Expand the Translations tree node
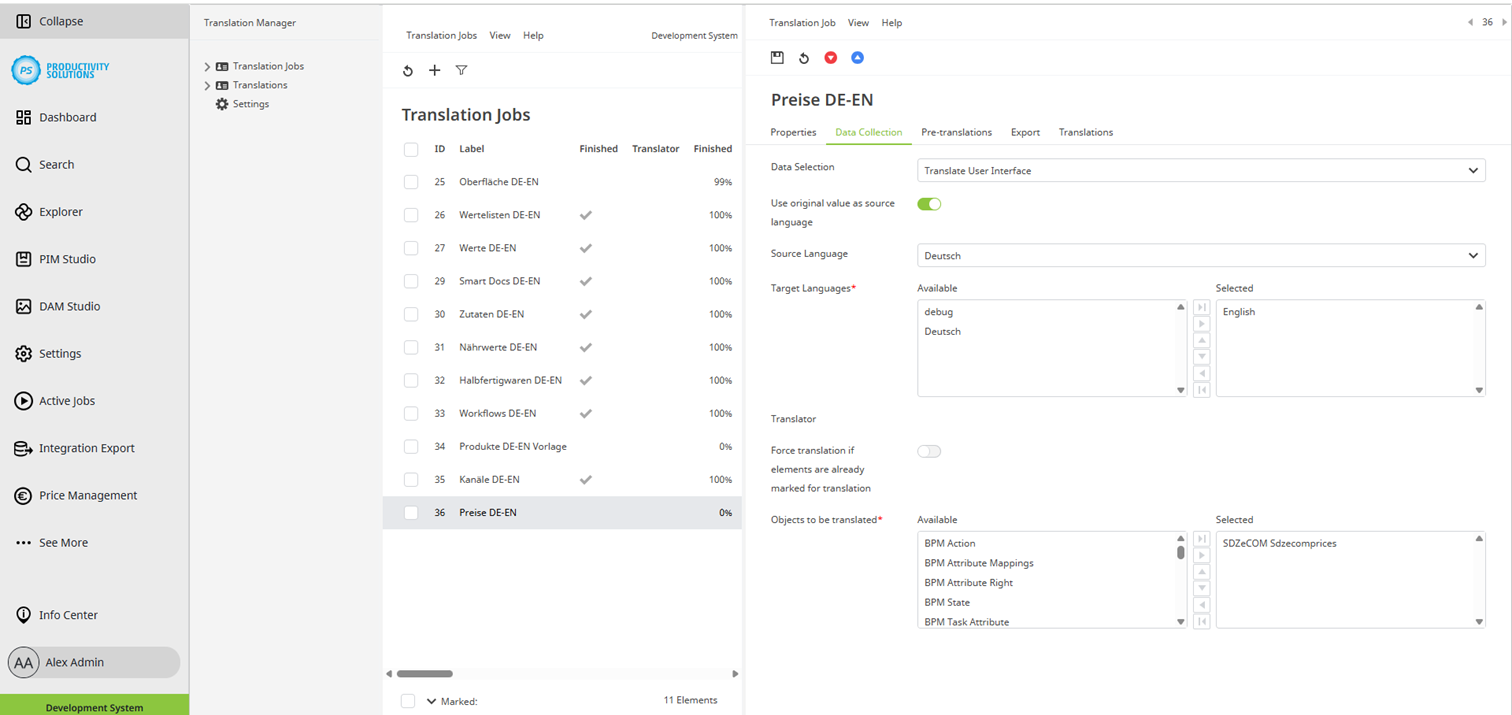The height and width of the screenshot is (715, 1512). click(x=208, y=84)
